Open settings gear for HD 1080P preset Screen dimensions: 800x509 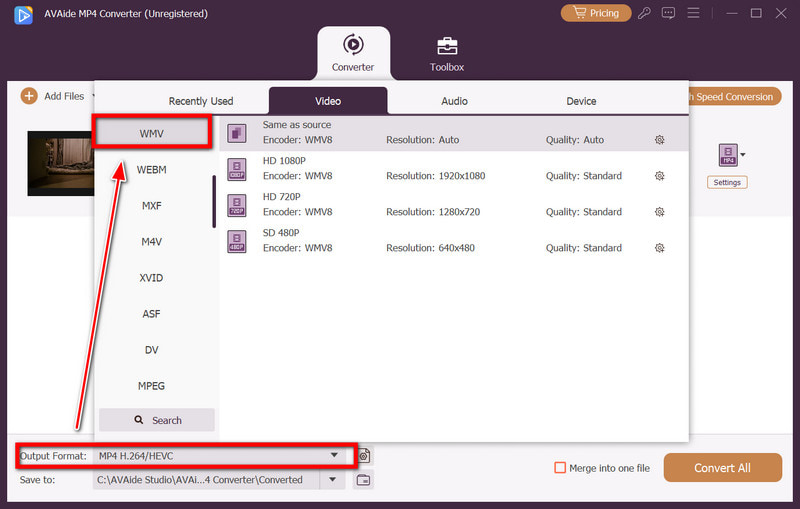(x=659, y=176)
